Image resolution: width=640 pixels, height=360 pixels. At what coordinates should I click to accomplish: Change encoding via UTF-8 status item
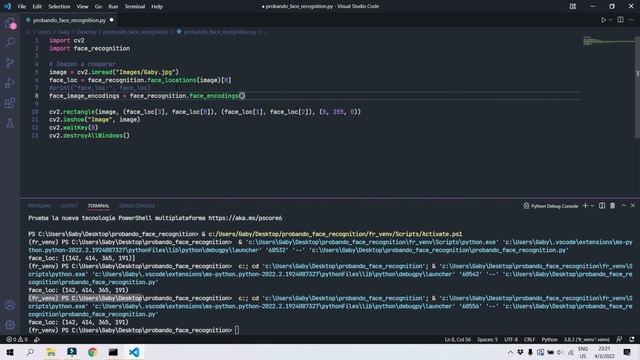click(x=511, y=339)
